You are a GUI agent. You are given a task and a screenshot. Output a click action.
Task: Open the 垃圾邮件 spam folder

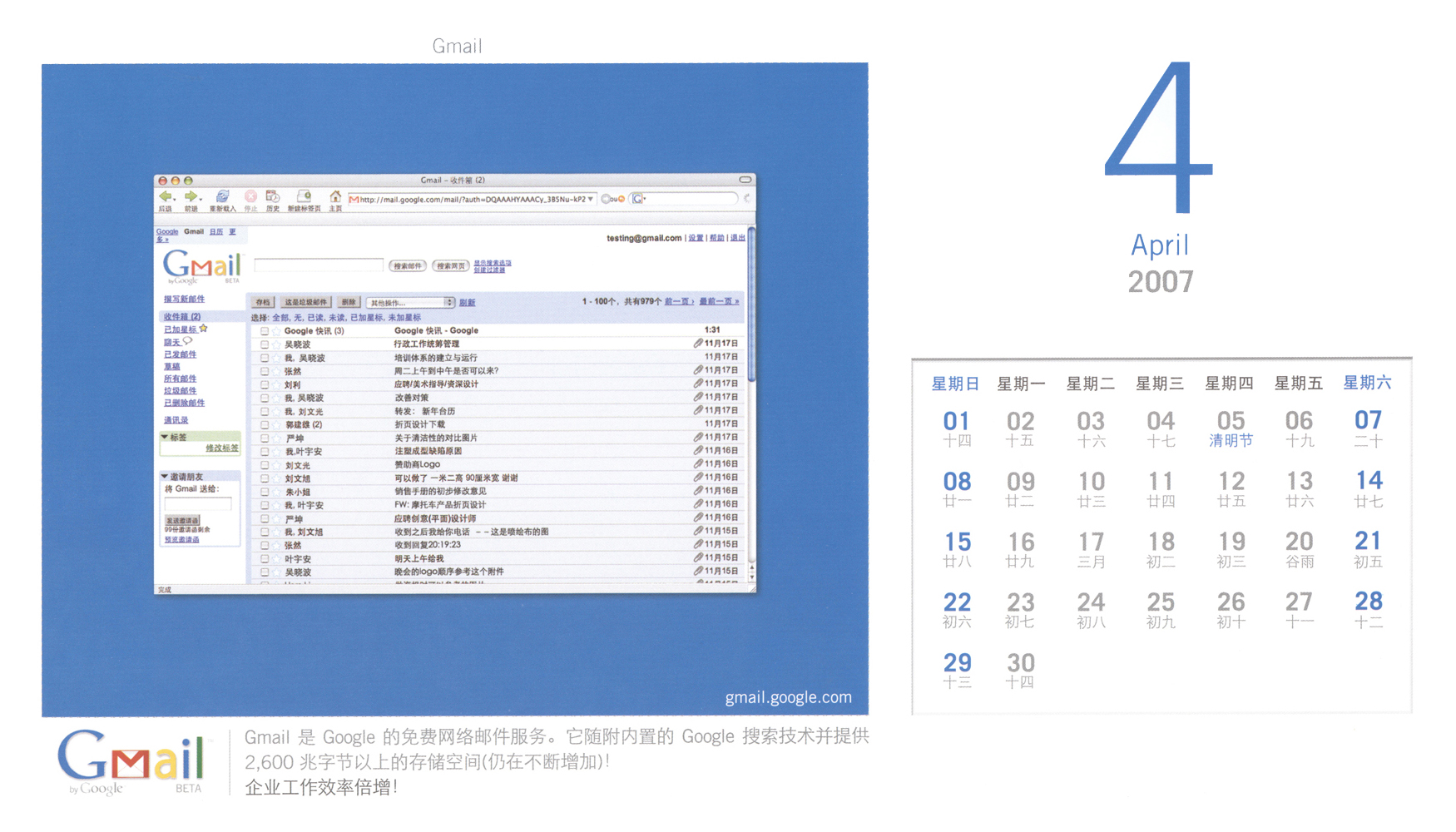point(180,390)
